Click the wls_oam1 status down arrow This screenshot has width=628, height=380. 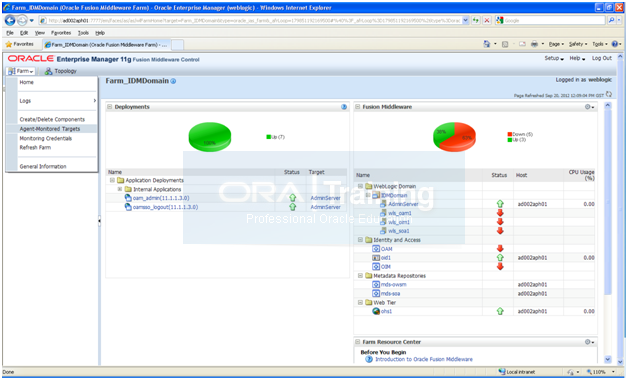point(500,213)
